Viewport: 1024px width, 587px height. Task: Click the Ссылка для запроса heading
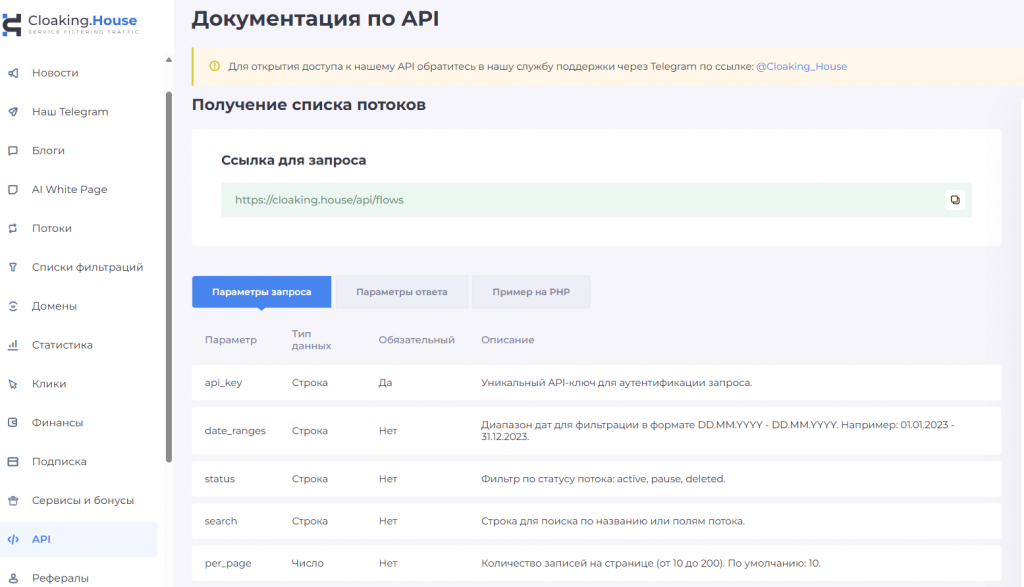[x=294, y=161]
